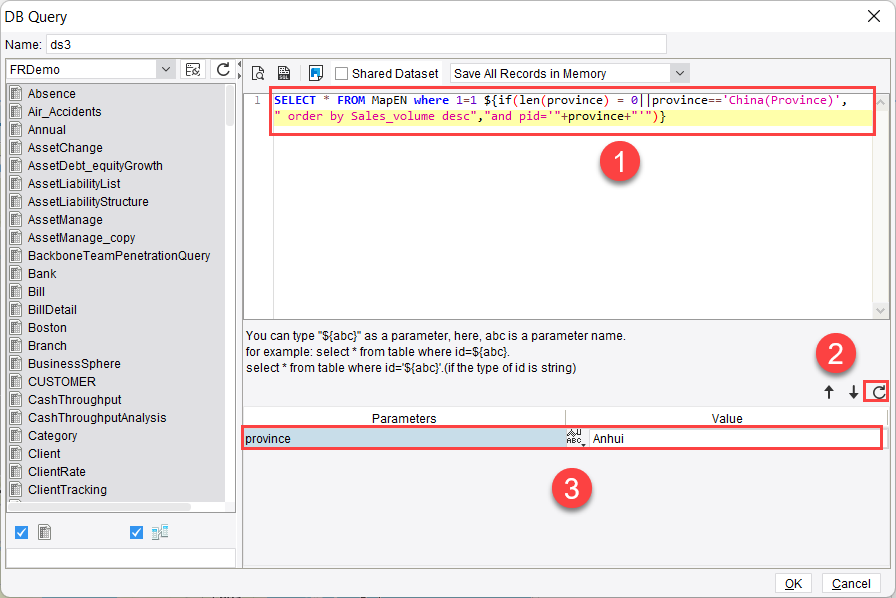Image resolution: width=896 pixels, height=598 pixels.
Task: Preview the query results
Action: pos(258,73)
